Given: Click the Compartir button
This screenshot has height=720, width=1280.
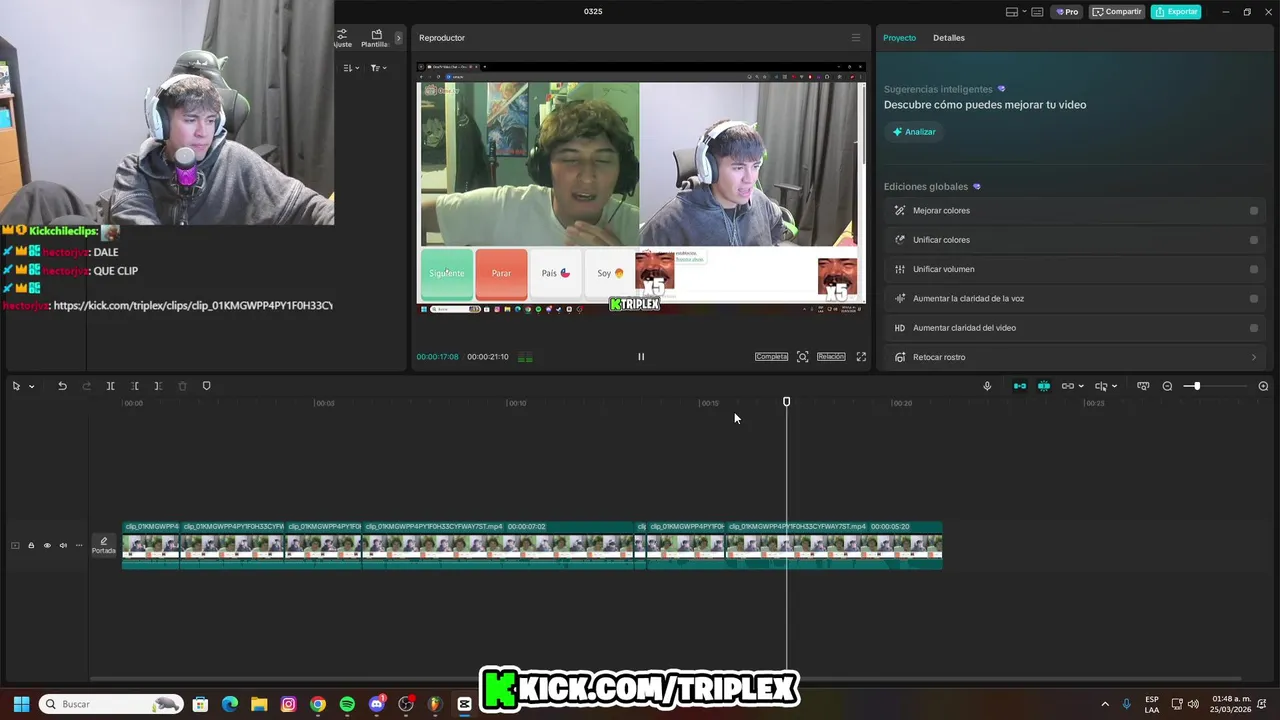Looking at the screenshot, I should tap(1117, 12).
